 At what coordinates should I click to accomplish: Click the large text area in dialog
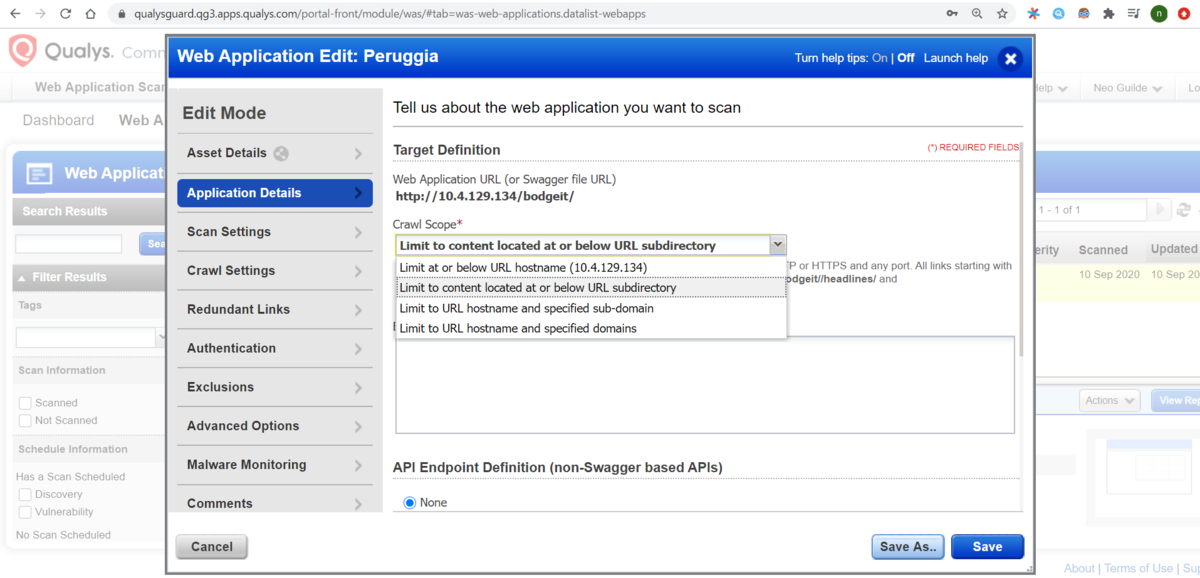(705, 385)
